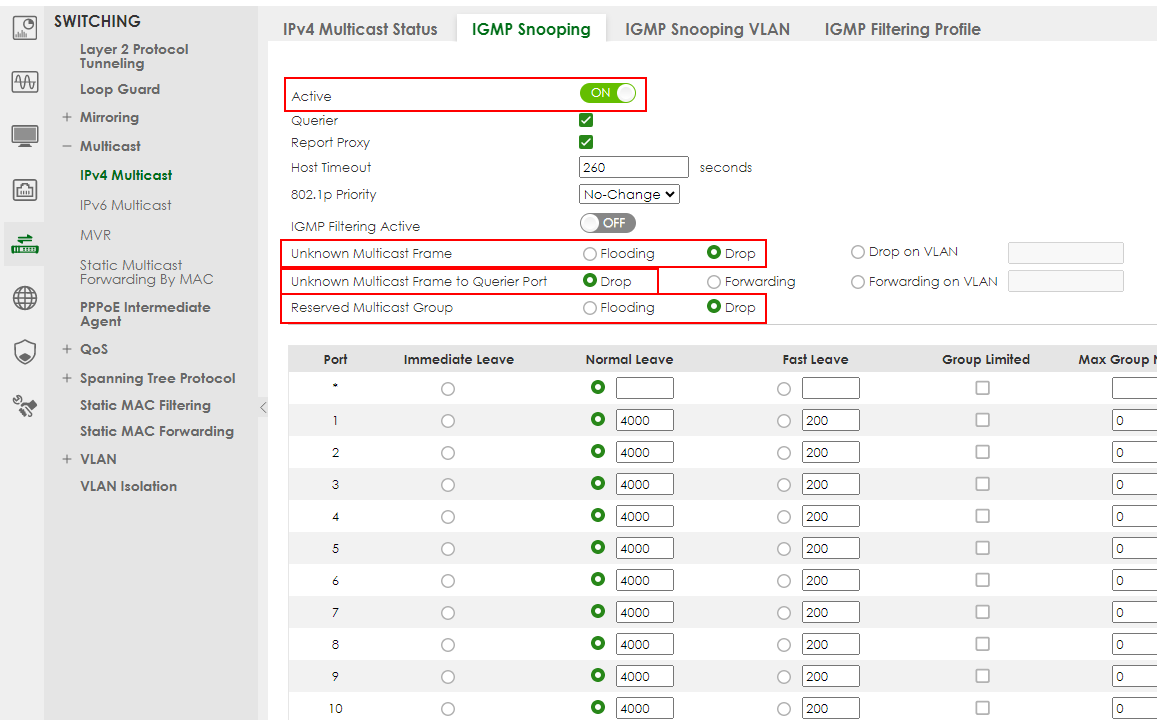Click the Security shield icon in sidebar
This screenshot has height=720, width=1157.
(25, 351)
